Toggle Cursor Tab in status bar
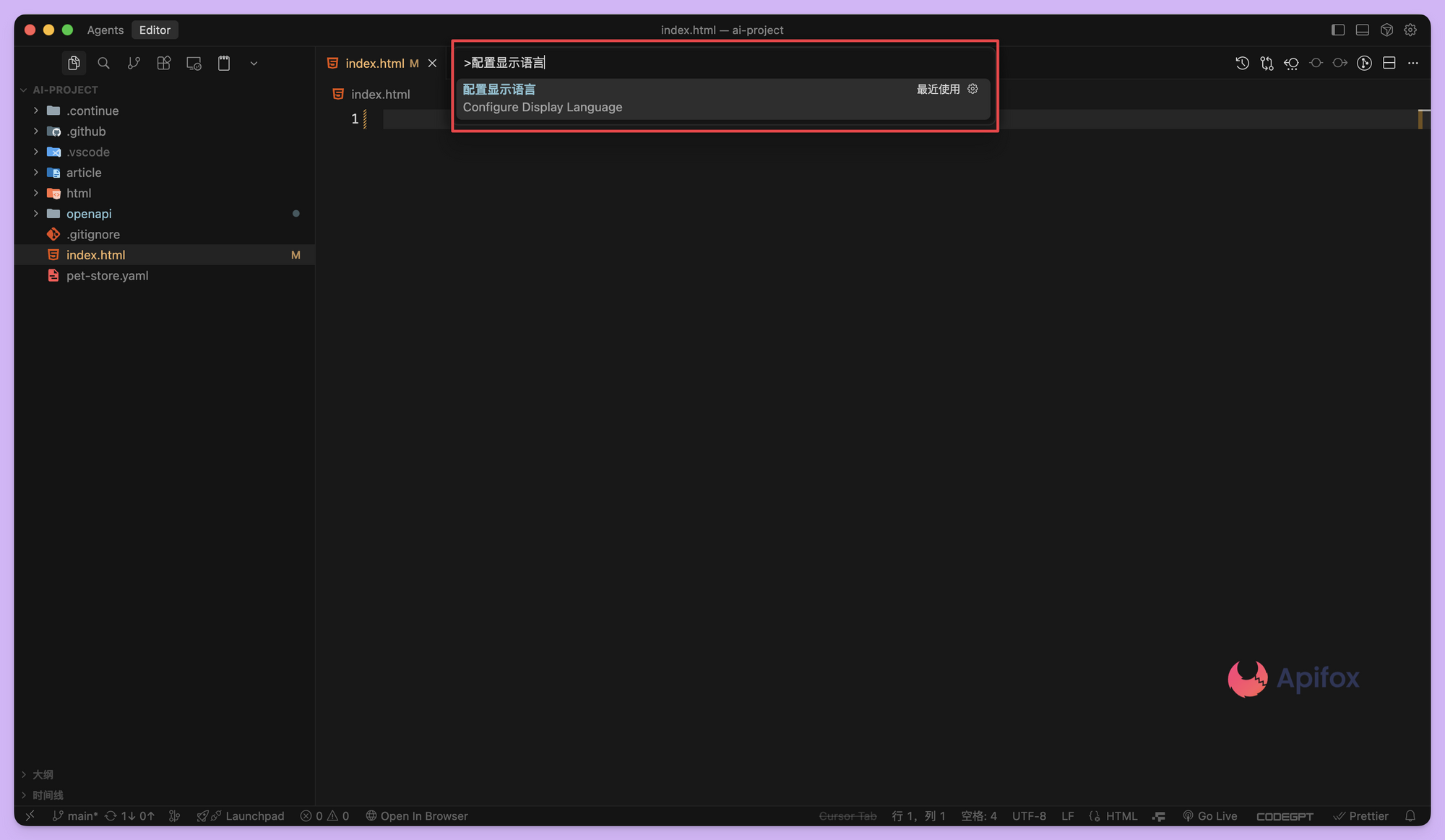The height and width of the screenshot is (840, 1445). (x=847, y=815)
